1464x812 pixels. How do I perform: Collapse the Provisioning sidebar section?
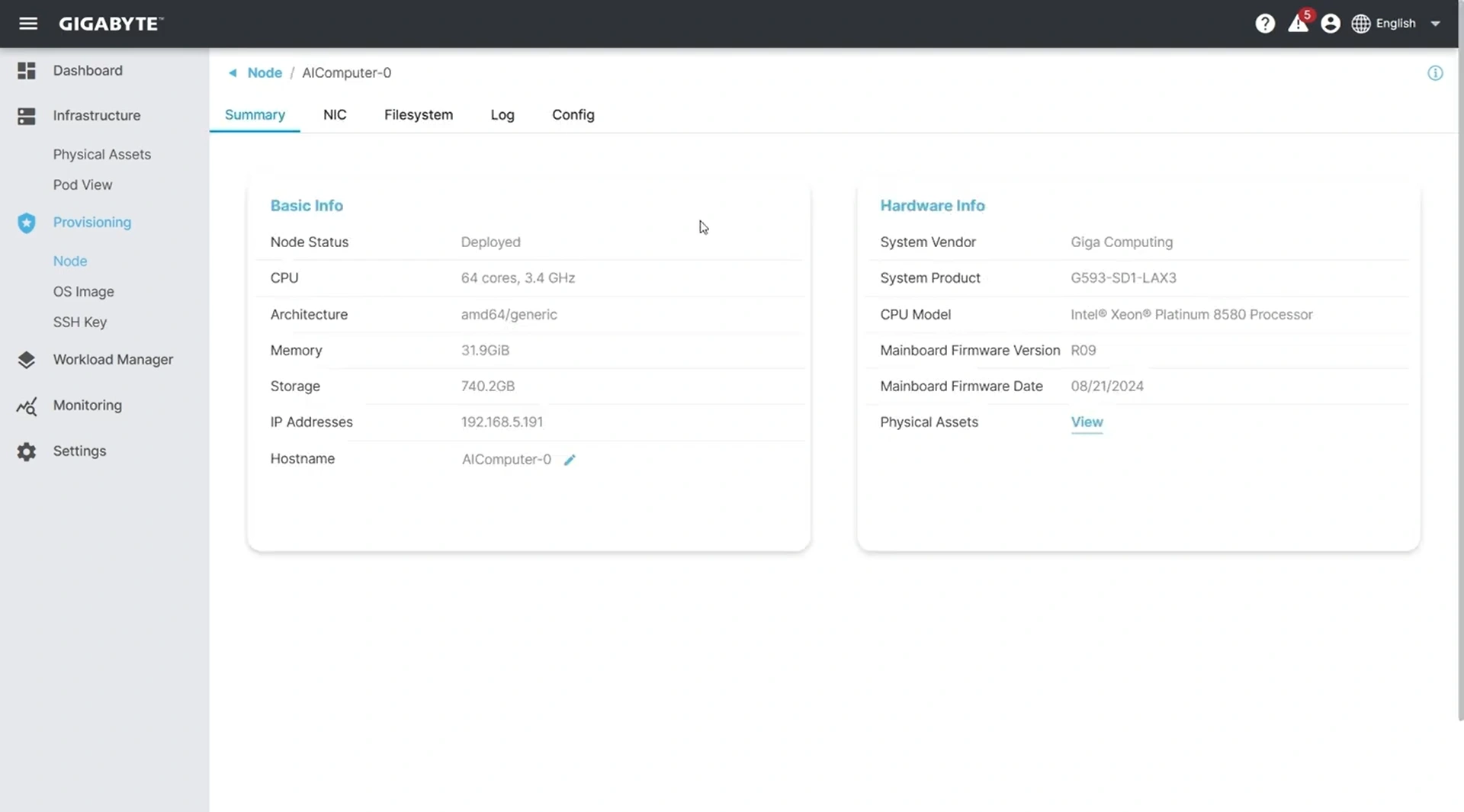(x=92, y=223)
